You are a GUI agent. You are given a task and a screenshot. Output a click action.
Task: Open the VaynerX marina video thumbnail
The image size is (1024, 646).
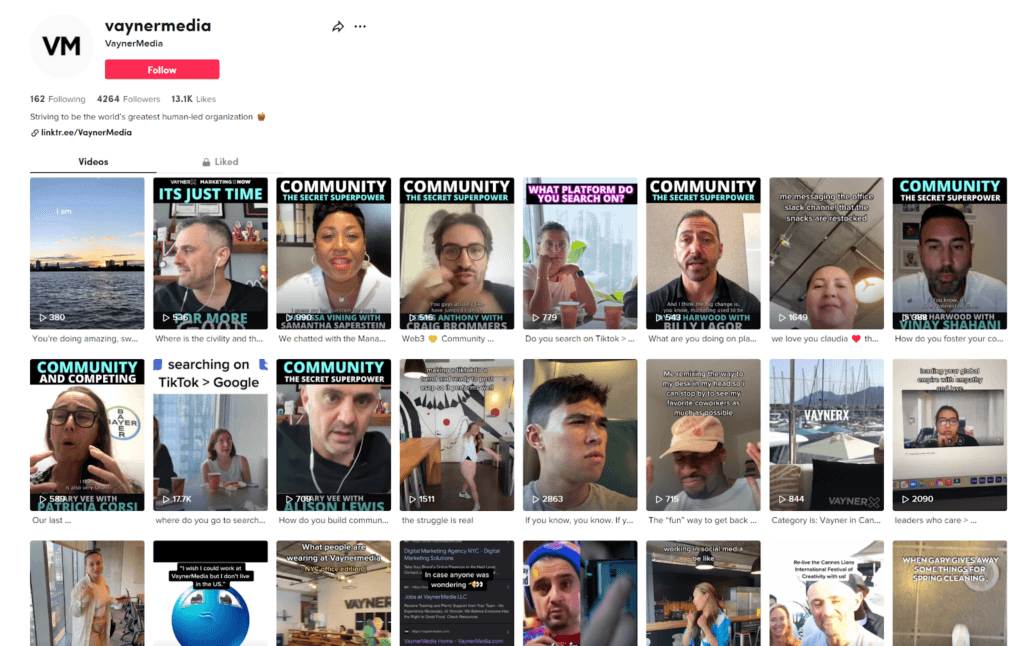(826, 435)
